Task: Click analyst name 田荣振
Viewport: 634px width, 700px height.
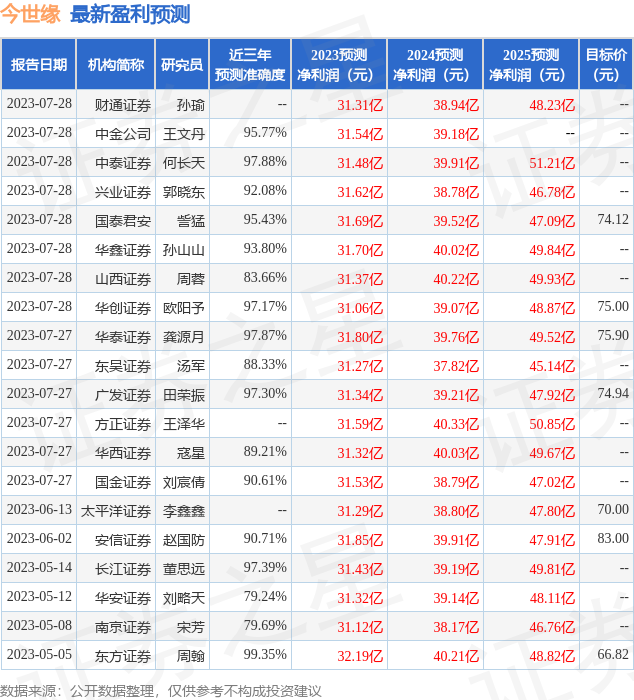Action: point(184,396)
